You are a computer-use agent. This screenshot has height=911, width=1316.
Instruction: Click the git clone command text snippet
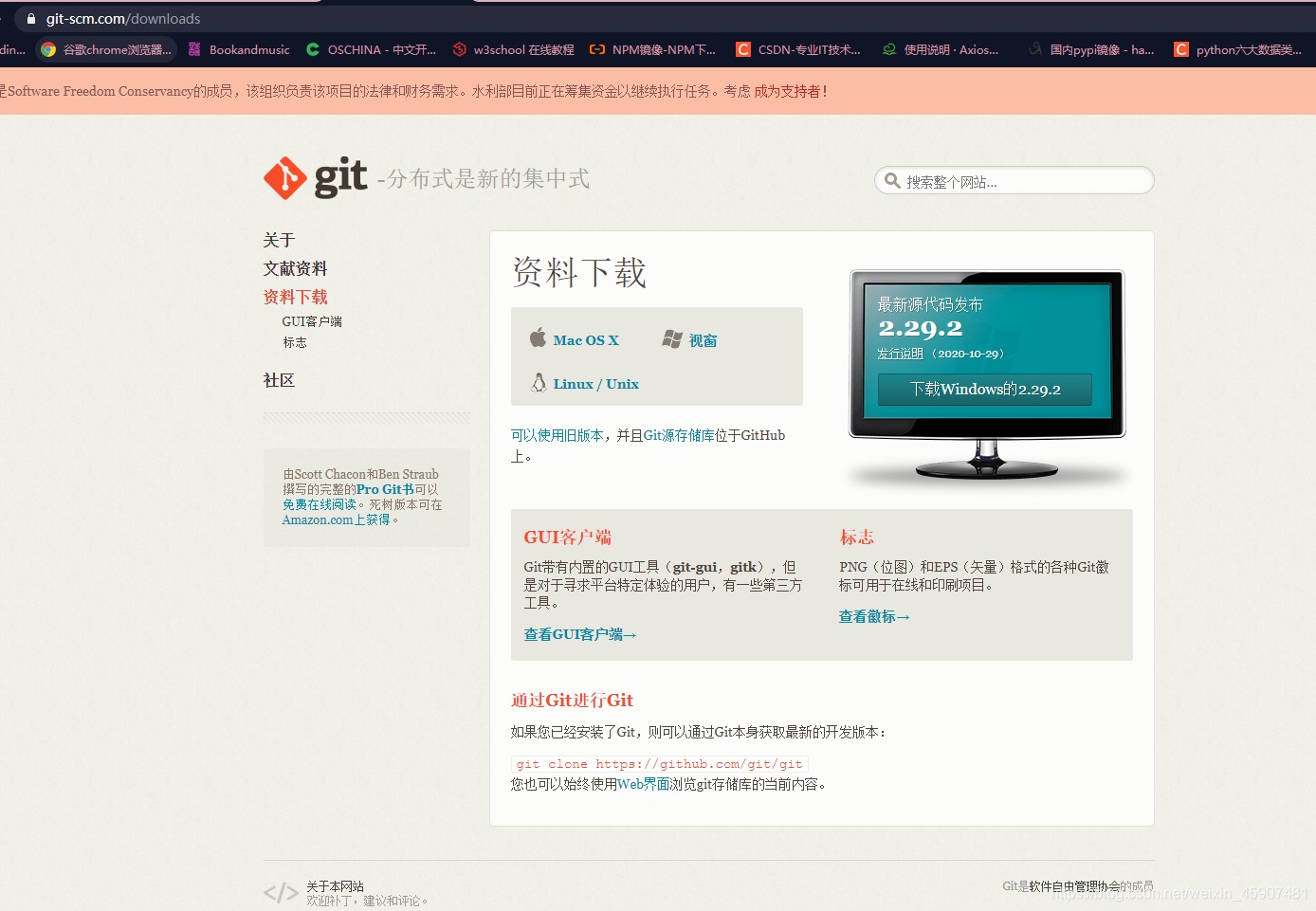coord(658,763)
